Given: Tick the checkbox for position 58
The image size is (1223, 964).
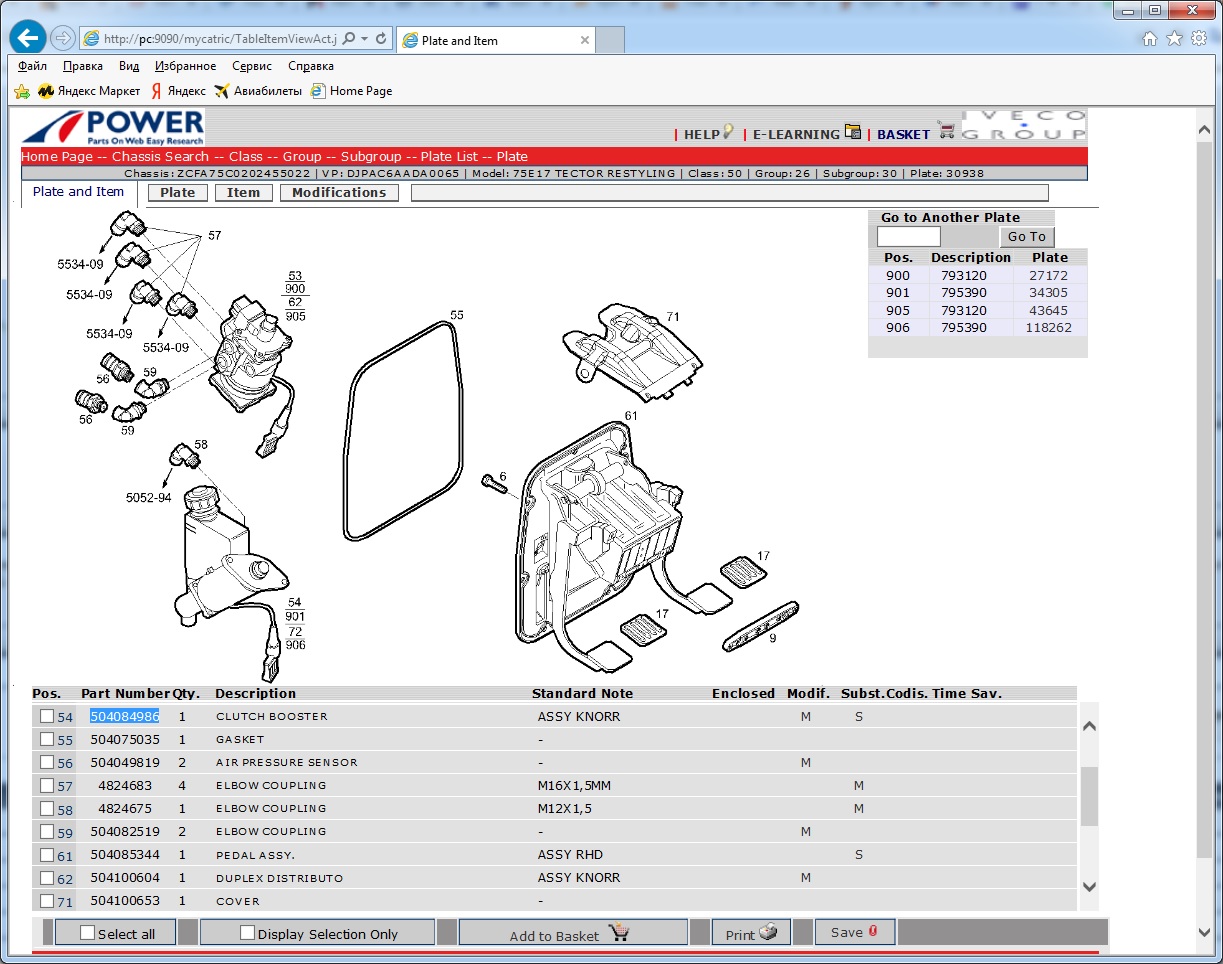Looking at the screenshot, I should [x=47, y=808].
